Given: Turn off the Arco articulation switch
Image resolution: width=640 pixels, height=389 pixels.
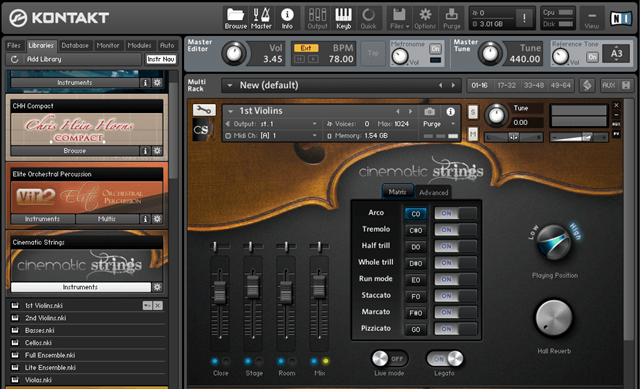Looking at the screenshot, I should [455, 213].
